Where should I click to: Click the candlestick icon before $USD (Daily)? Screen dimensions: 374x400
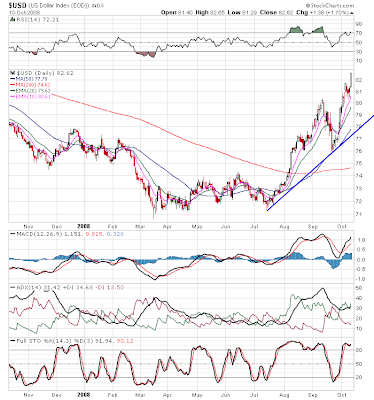point(13,73)
